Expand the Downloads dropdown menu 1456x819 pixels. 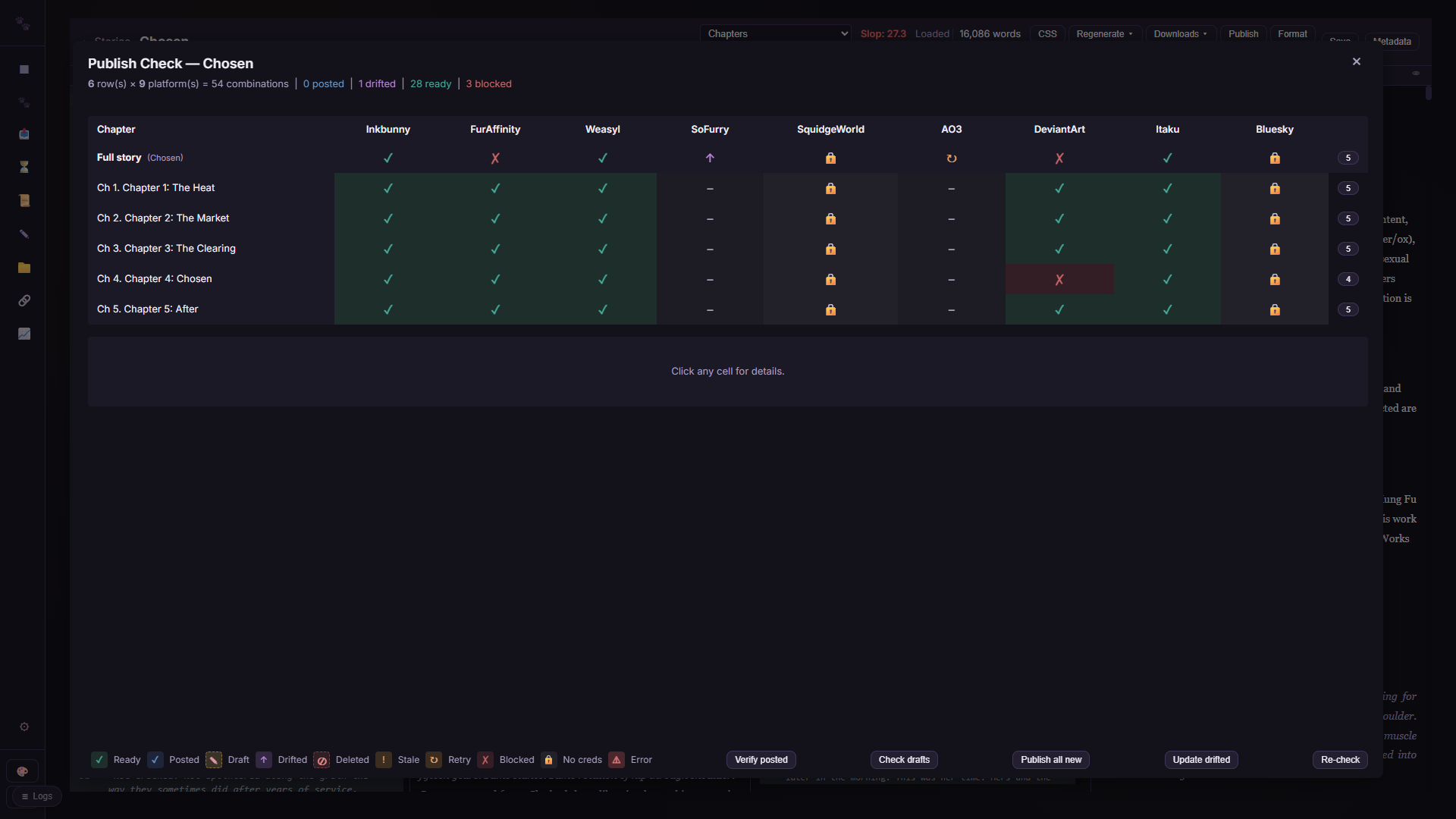click(1180, 34)
